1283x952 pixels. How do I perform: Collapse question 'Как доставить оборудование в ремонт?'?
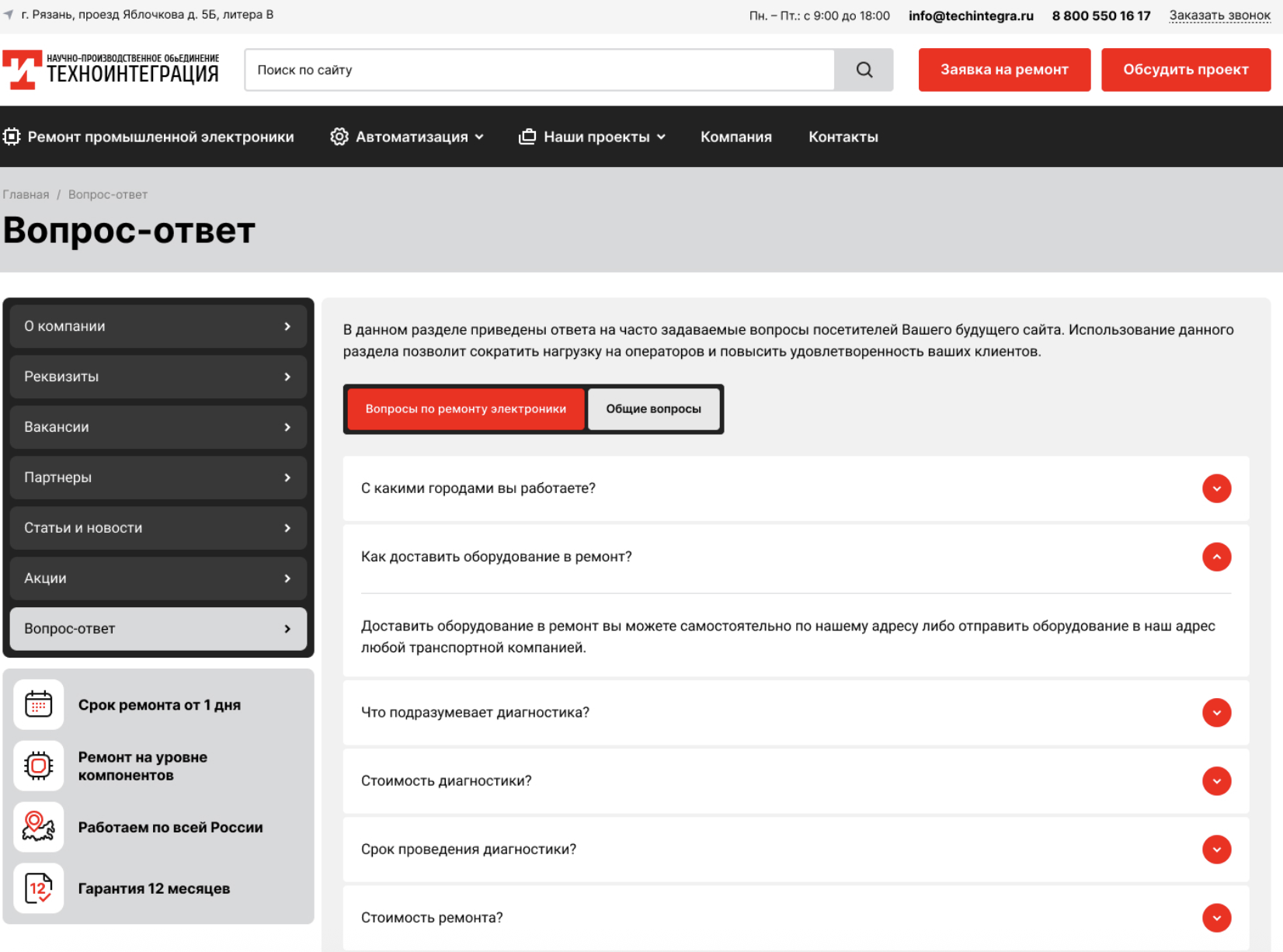[1216, 557]
